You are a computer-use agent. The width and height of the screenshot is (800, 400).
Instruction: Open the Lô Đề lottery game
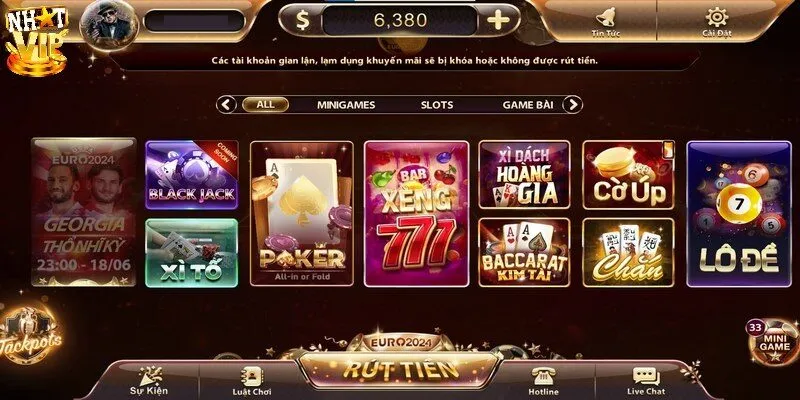pyautogui.click(x=739, y=214)
